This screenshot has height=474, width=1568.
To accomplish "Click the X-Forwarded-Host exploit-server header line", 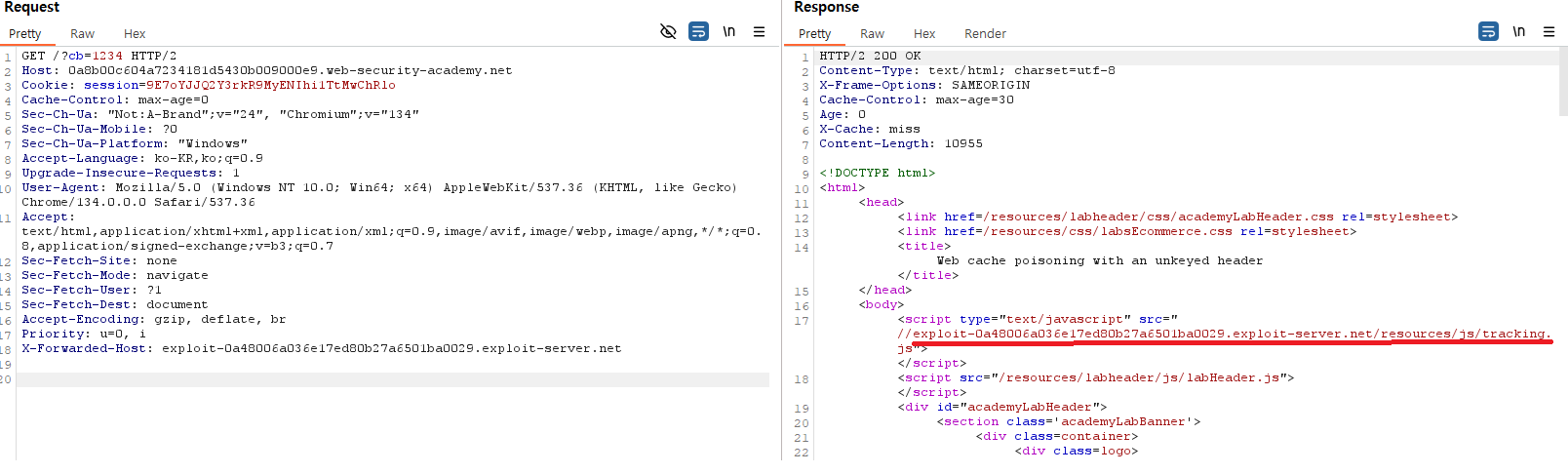I will pyautogui.click(x=322, y=349).
